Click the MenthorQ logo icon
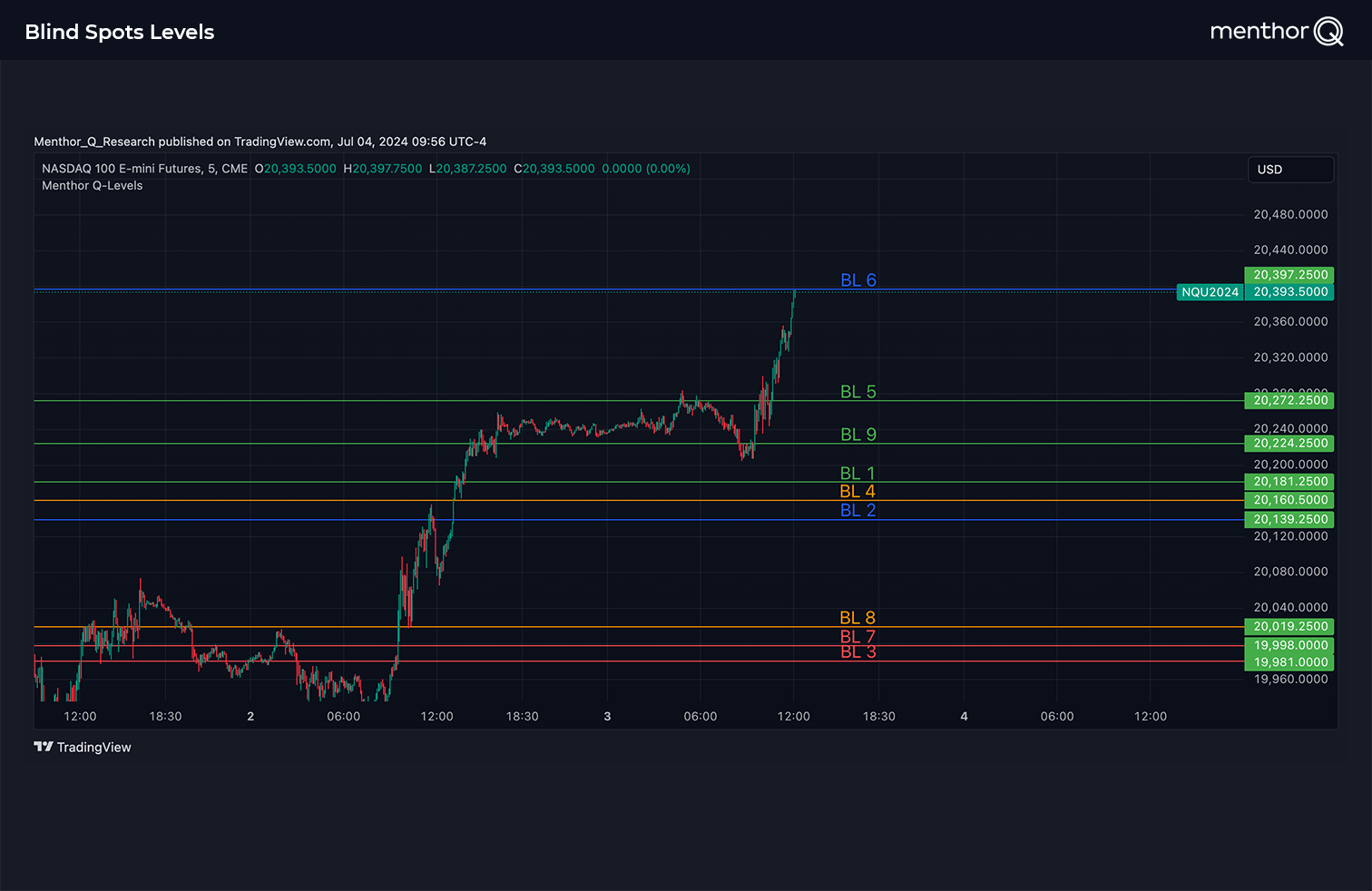Image resolution: width=1372 pixels, height=891 pixels. pos(1328,32)
